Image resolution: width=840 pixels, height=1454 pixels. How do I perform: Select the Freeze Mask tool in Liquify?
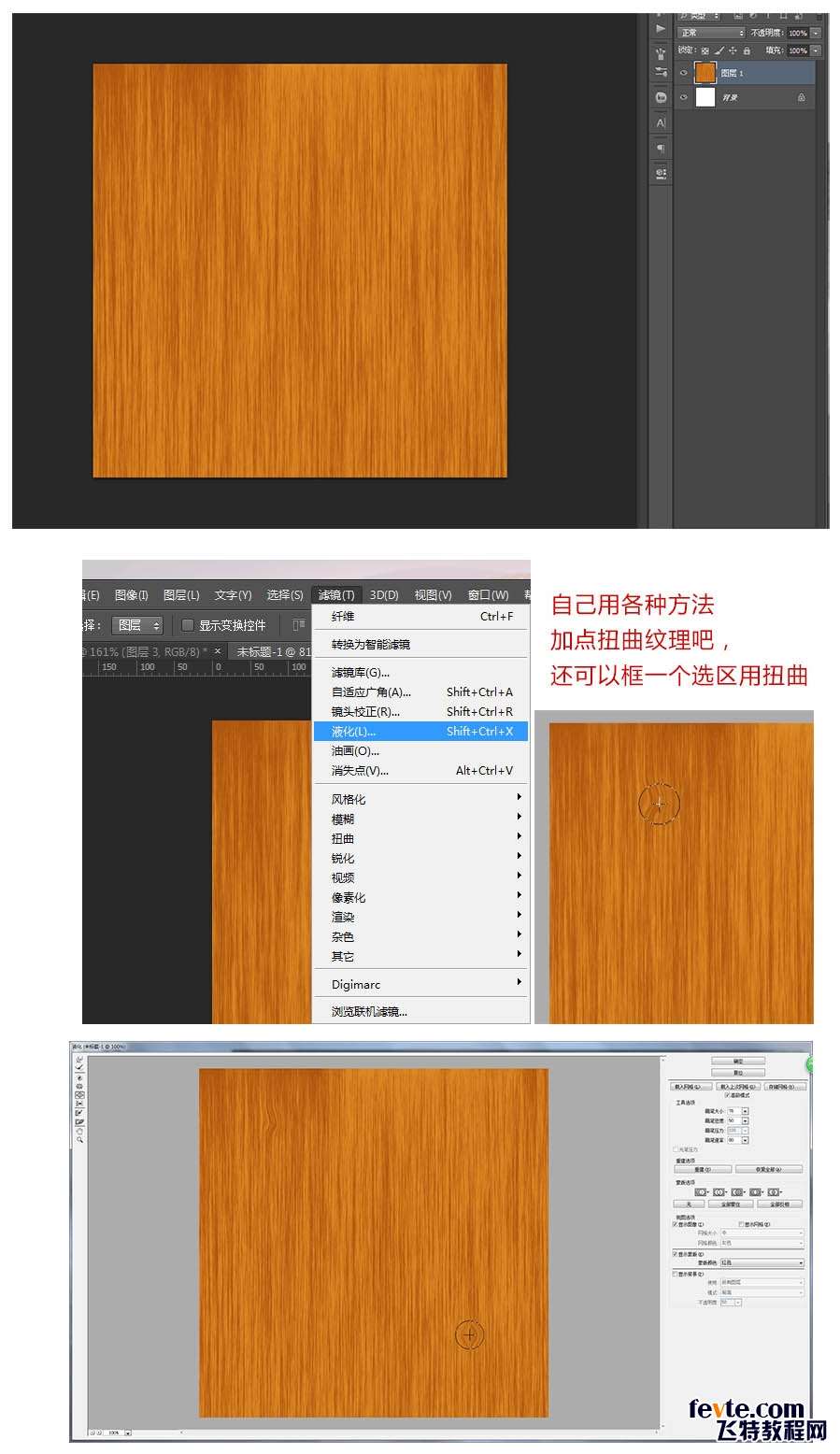click(79, 1112)
